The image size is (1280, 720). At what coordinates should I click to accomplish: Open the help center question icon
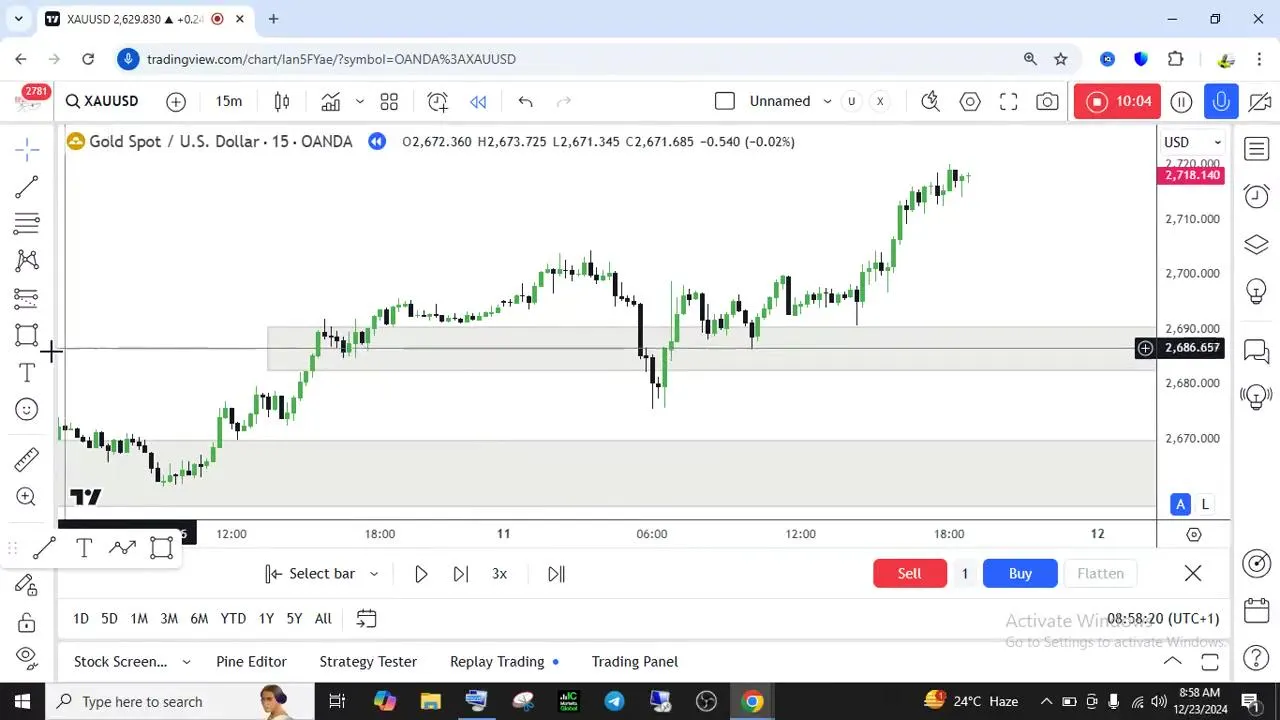(x=1256, y=658)
